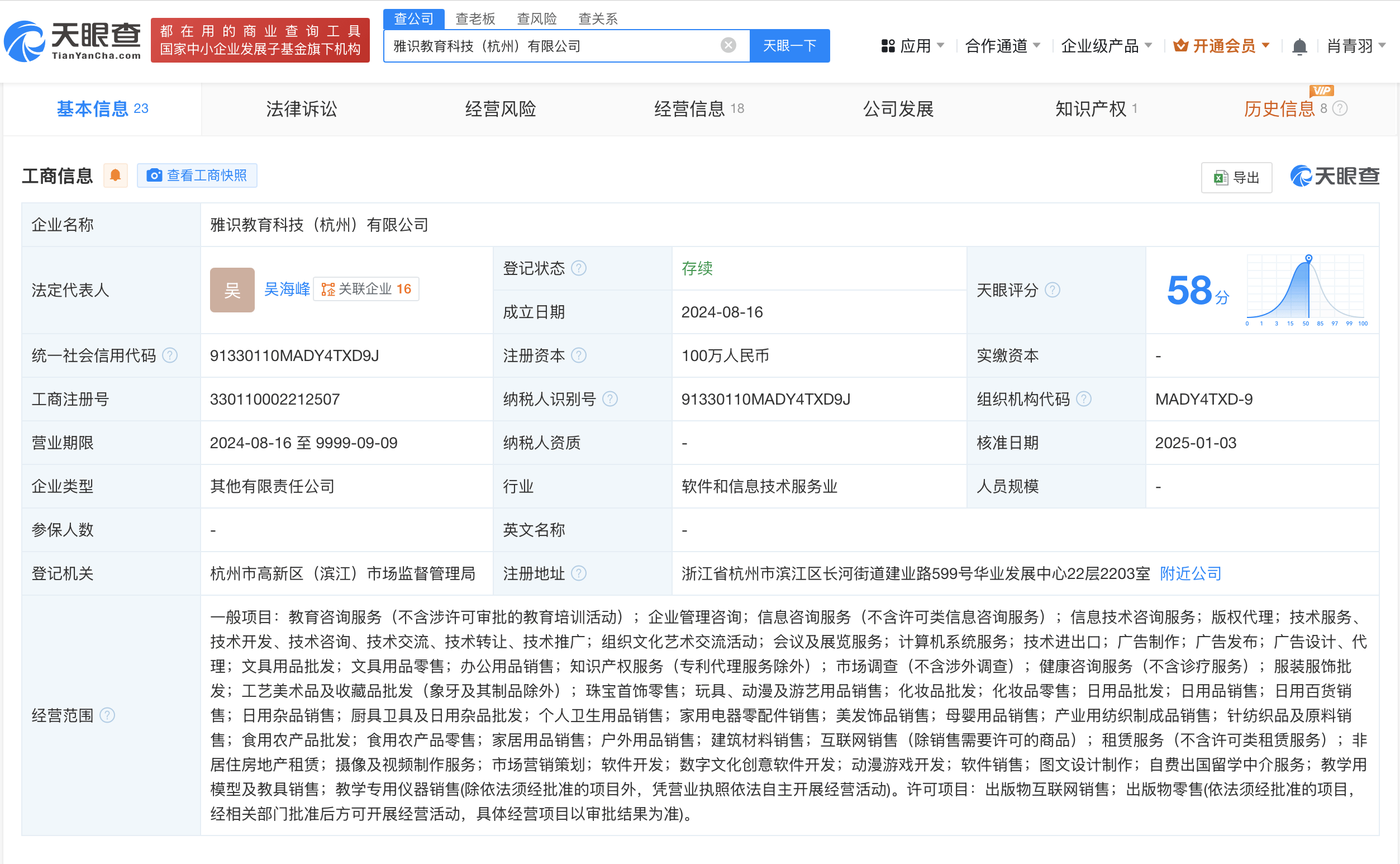Switch to the 知识产权 tab
Image resolution: width=1400 pixels, height=864 pixels.
(x=1096, y=108)
